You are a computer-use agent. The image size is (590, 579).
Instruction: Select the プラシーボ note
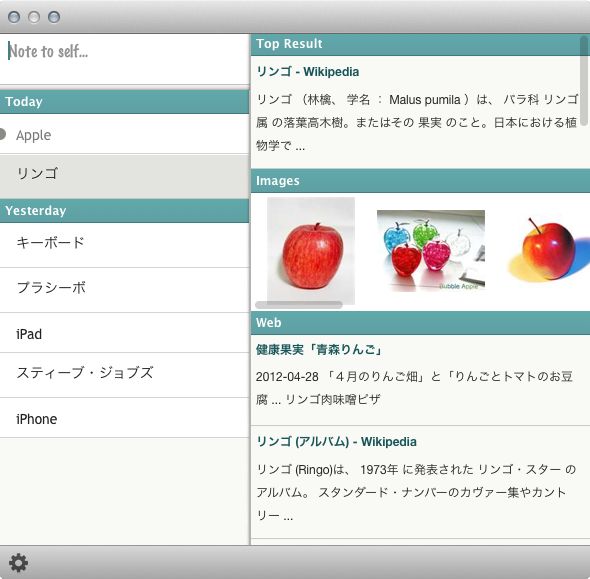click(x=125, y=290)
